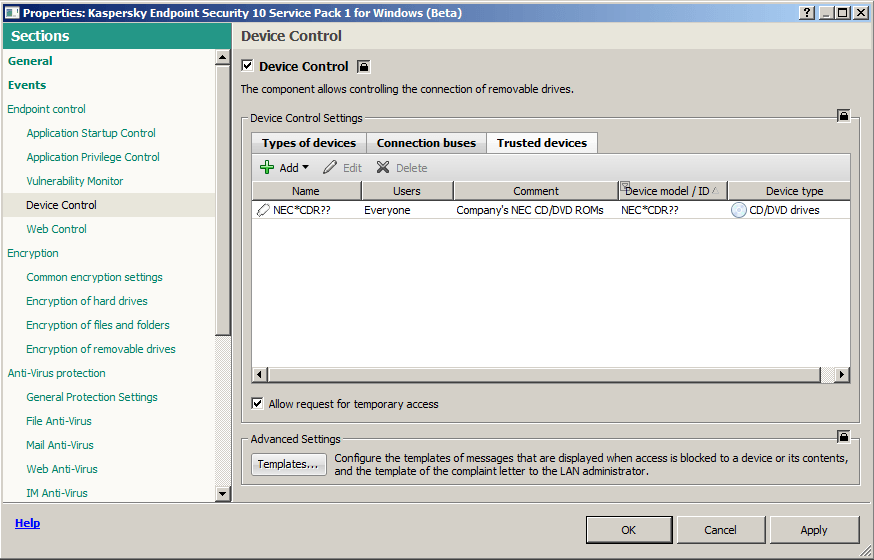Click the sections list vertical scrollbar thumb
874x560 pixels.
click(222, 201)
